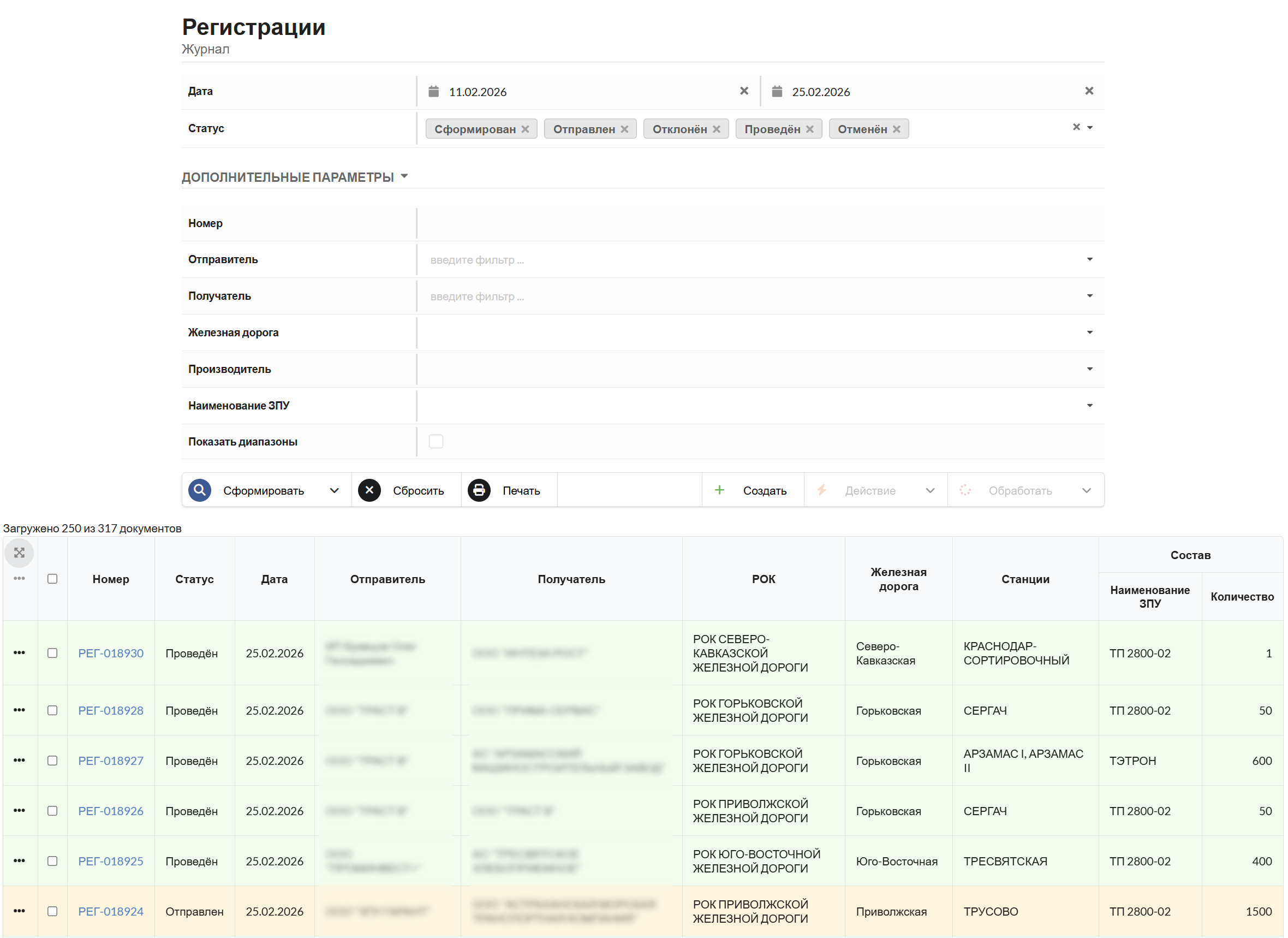This screenshot has height=938, width=1288.
Task: Enable the Показать диапазоны checkbox
Action: (x=436, y=442)
